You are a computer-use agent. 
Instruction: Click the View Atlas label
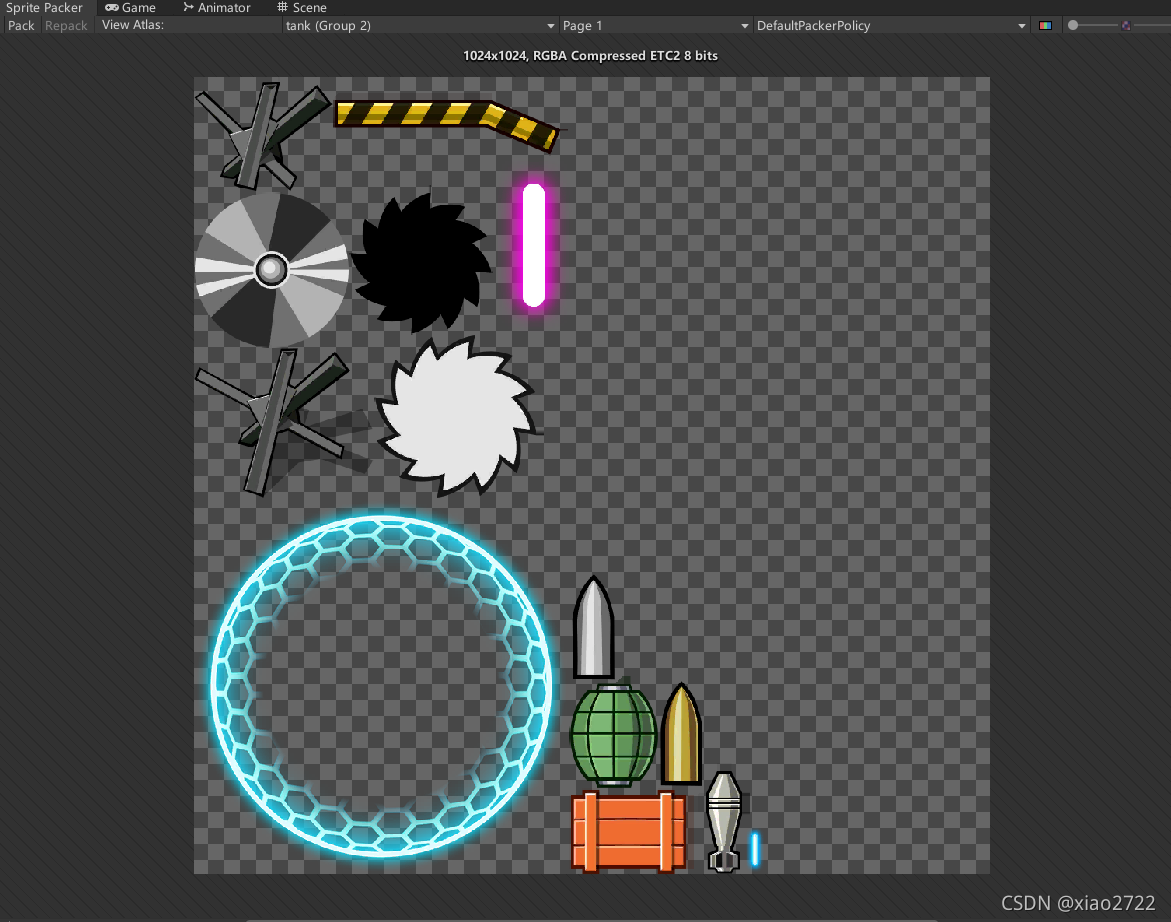click(133, 25)
